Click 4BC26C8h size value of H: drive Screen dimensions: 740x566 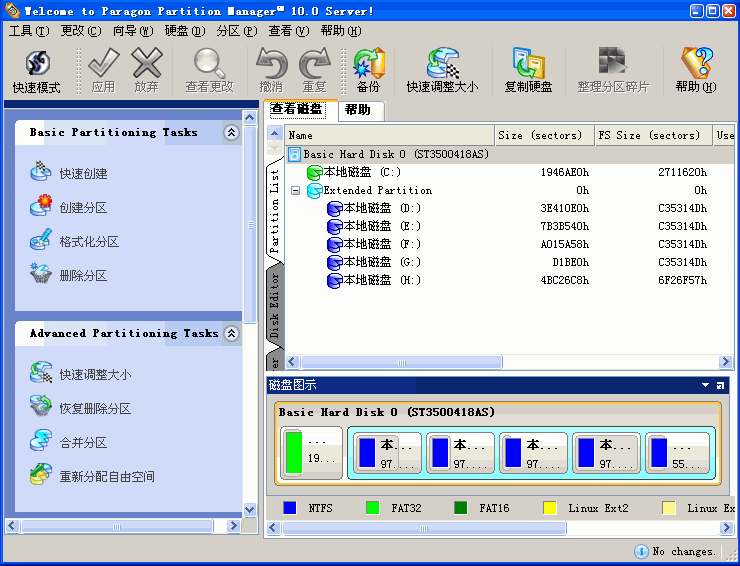(x=564, y=280)
